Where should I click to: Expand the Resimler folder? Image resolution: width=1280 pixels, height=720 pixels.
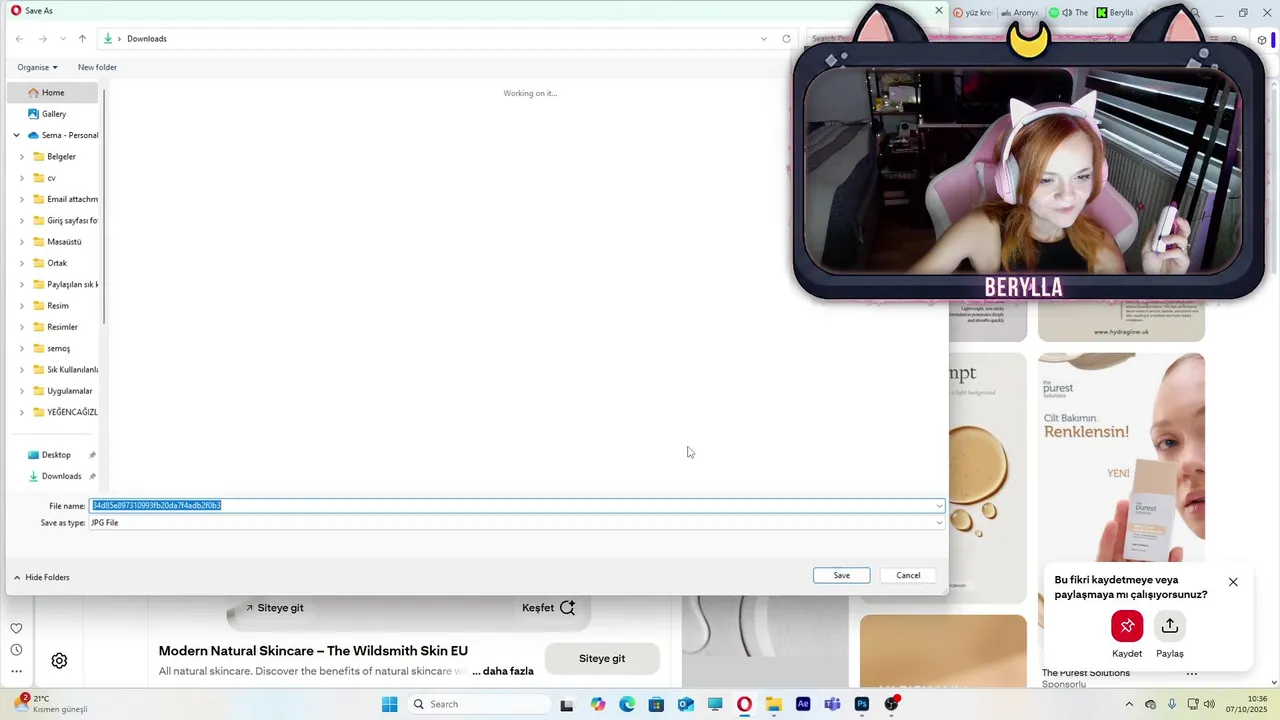22,327
